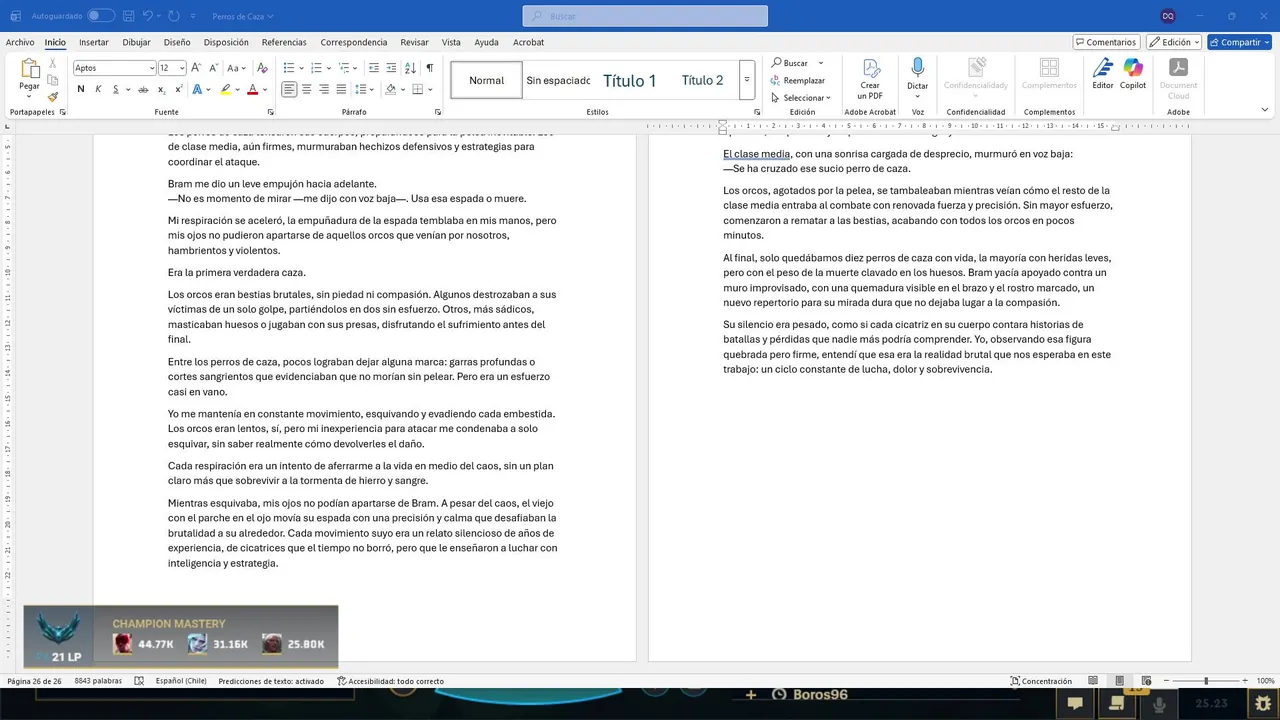The height and width of the screenshot is (720, 1280).
Task: Open the Archivo menu
Action: [x=20, y=42]
